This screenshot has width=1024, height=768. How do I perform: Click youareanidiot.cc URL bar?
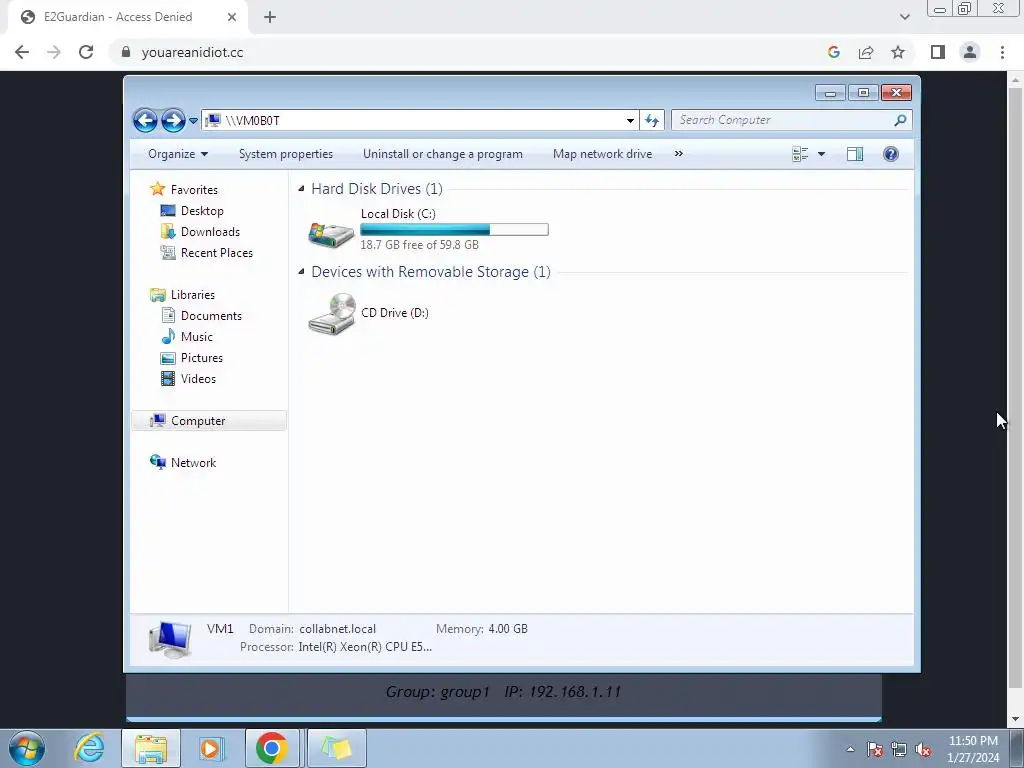coord(192,52)
